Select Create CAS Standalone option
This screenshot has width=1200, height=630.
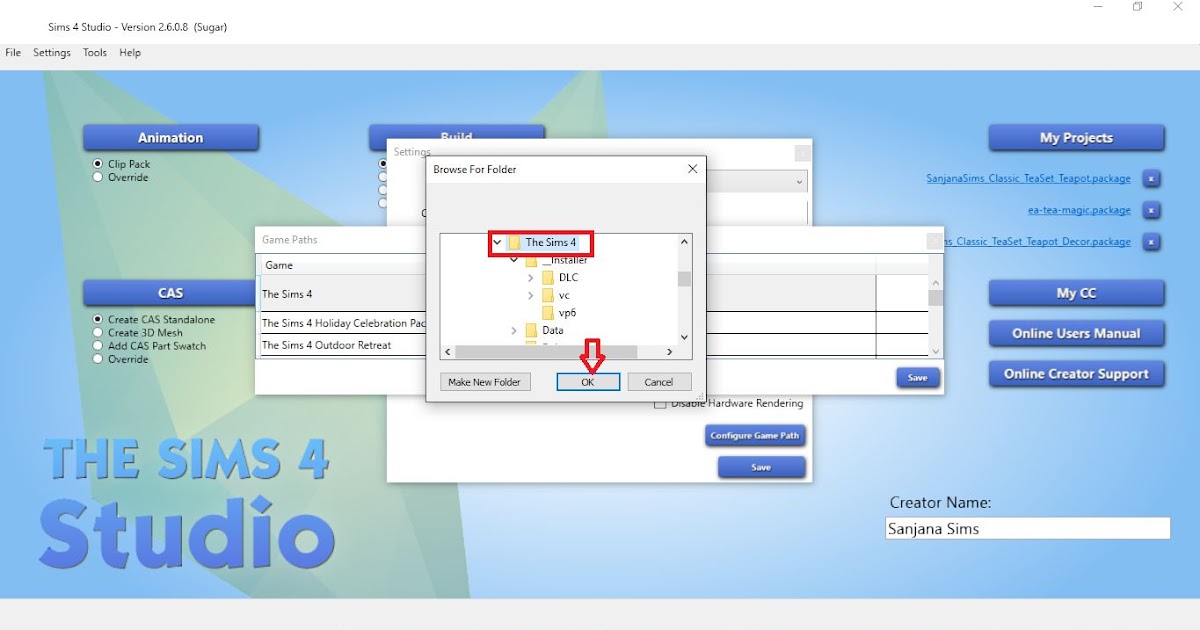(97, 319)
